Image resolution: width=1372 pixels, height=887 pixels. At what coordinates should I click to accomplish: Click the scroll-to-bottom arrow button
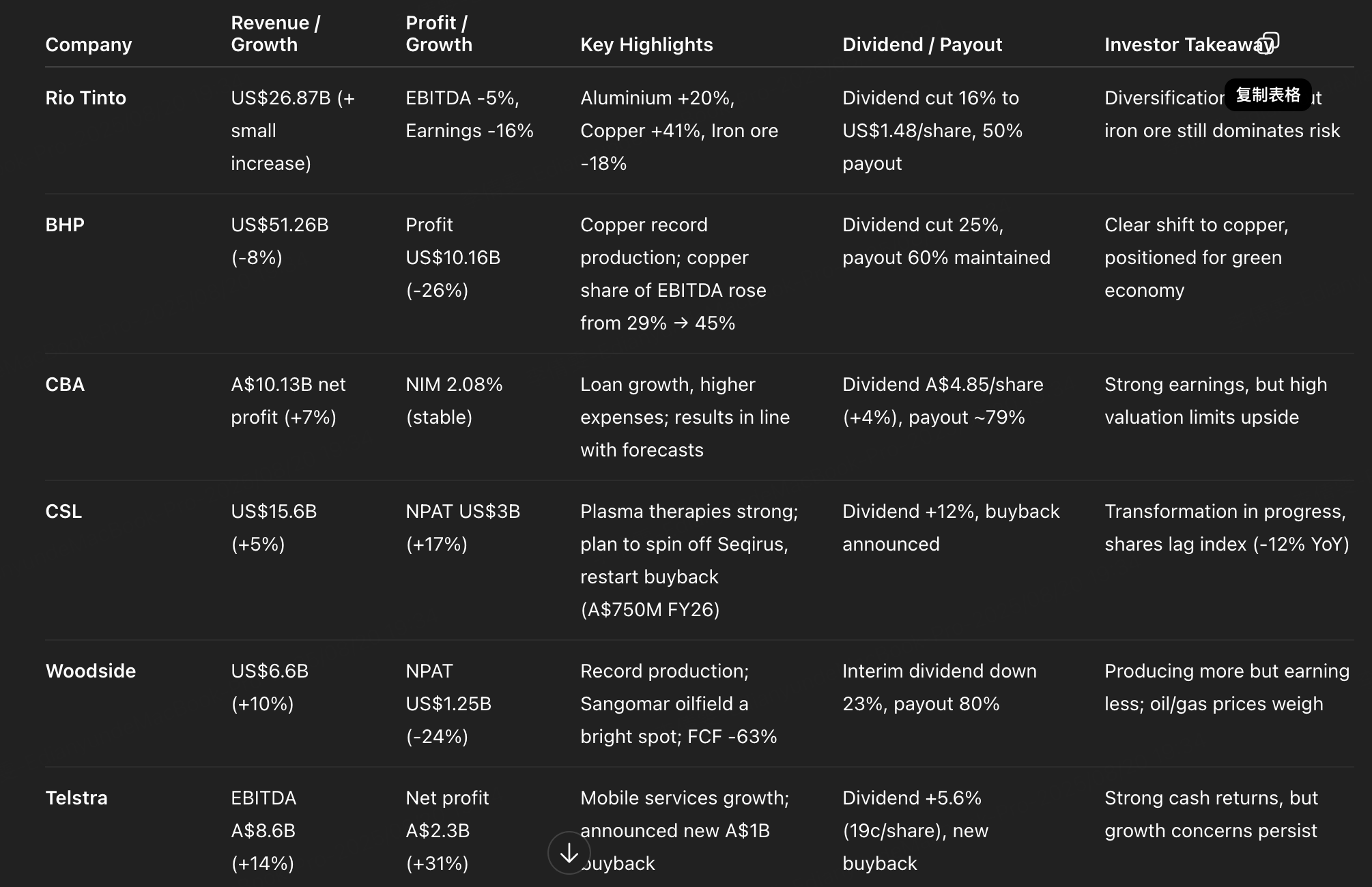click(x=569, y=852)
